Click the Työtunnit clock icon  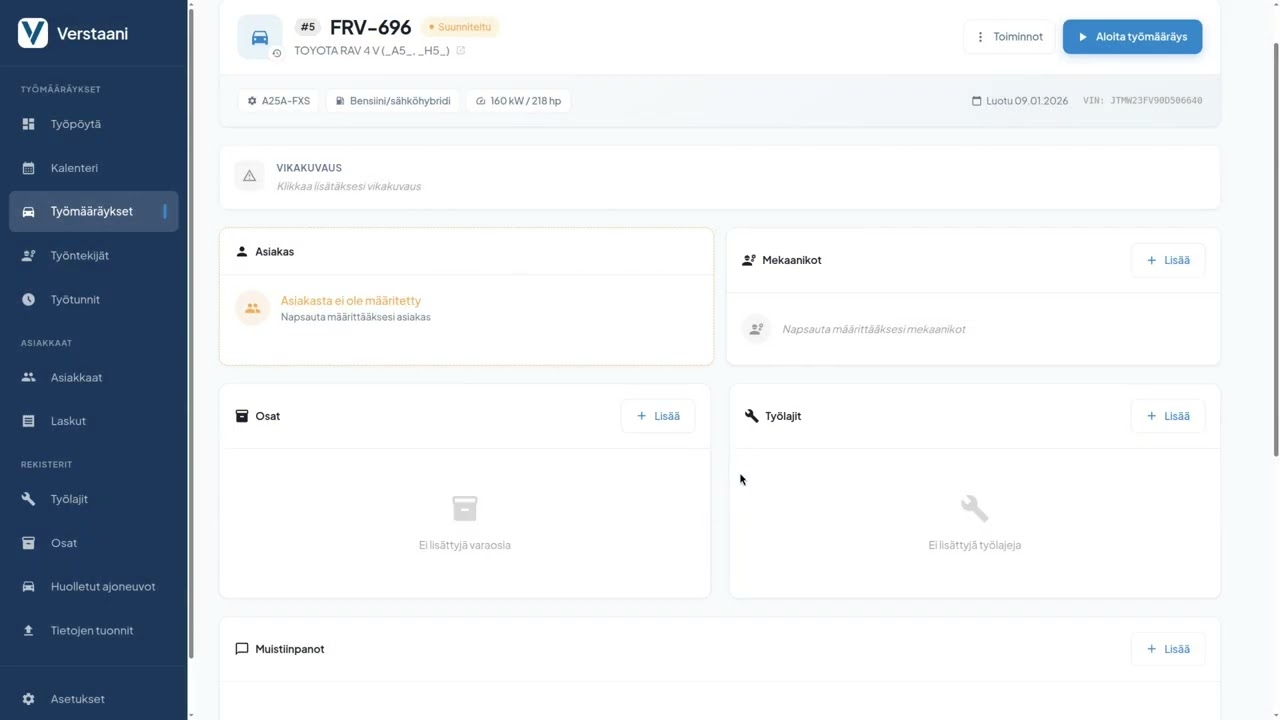pos(29,299)
